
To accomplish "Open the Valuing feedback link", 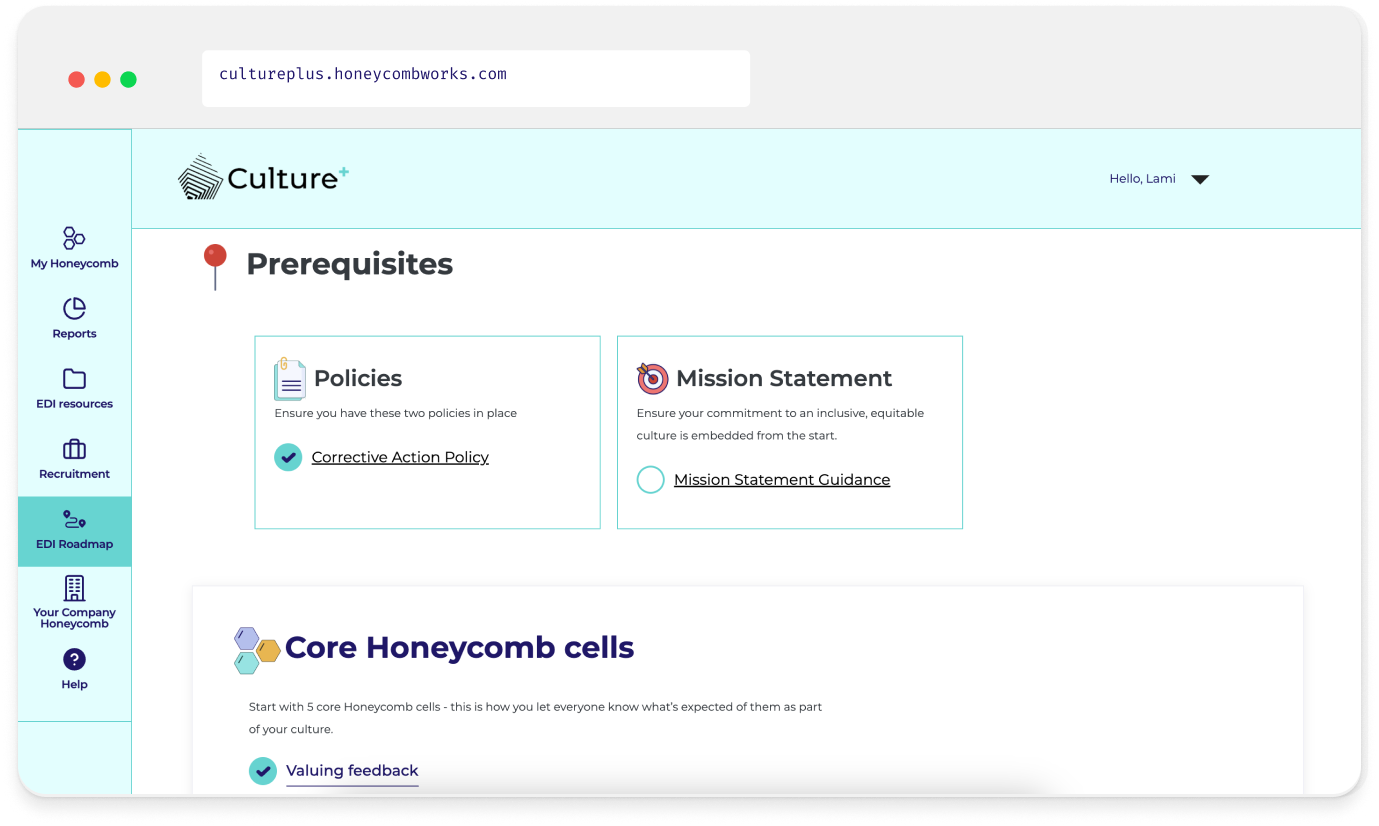I will [x=352, y=771].
